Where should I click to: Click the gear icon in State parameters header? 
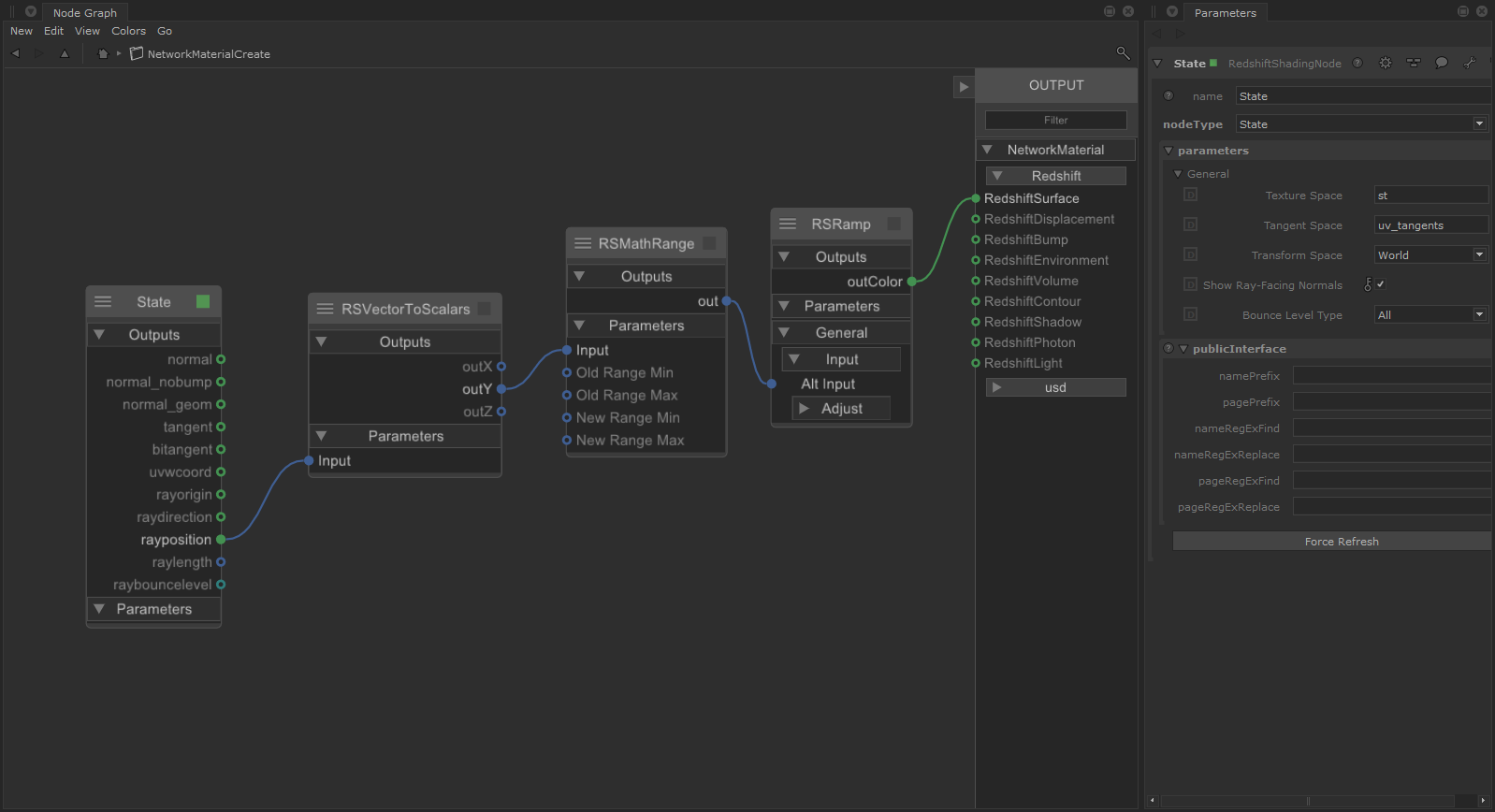click(x=1386, y=64)
